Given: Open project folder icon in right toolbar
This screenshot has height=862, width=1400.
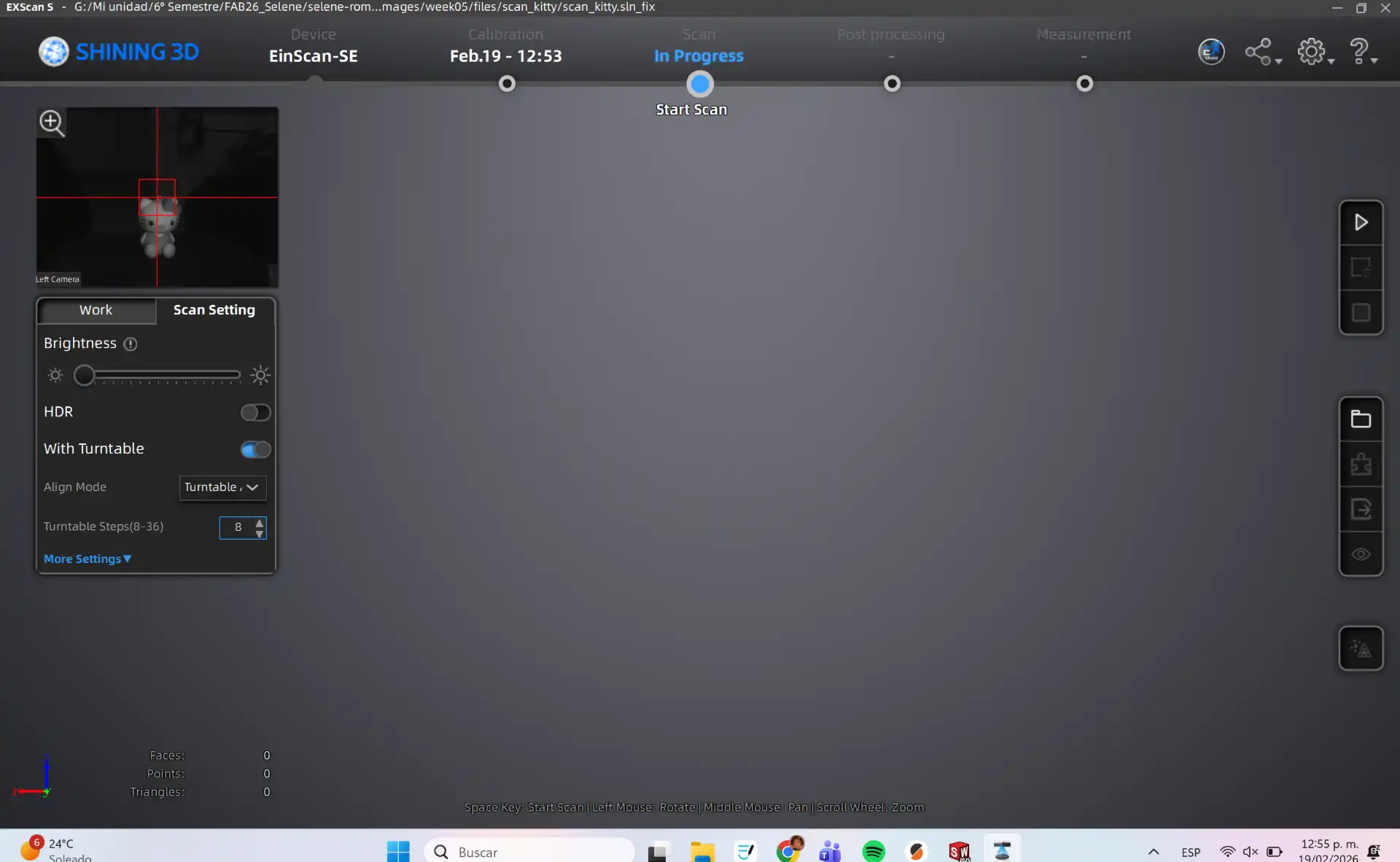Looking at the screenshot, I should [1361, 419].
